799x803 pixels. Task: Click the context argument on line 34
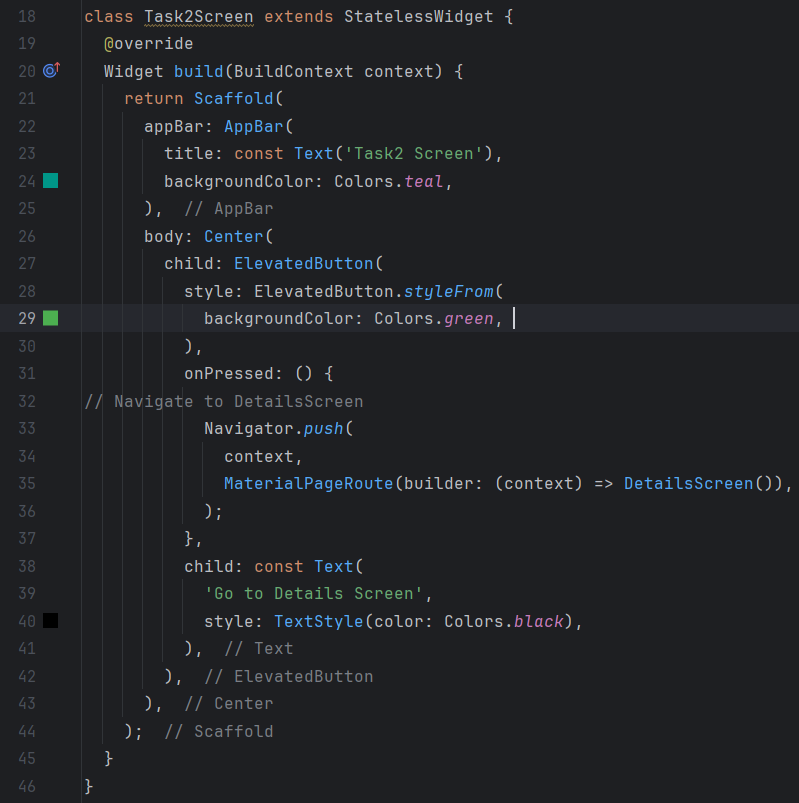click(x=259, y=456)
